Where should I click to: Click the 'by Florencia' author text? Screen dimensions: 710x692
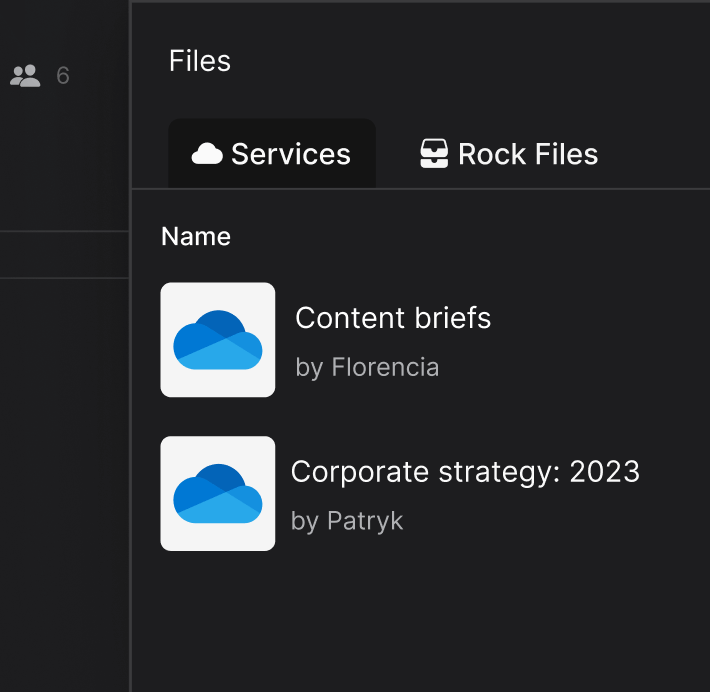(367, 367)
